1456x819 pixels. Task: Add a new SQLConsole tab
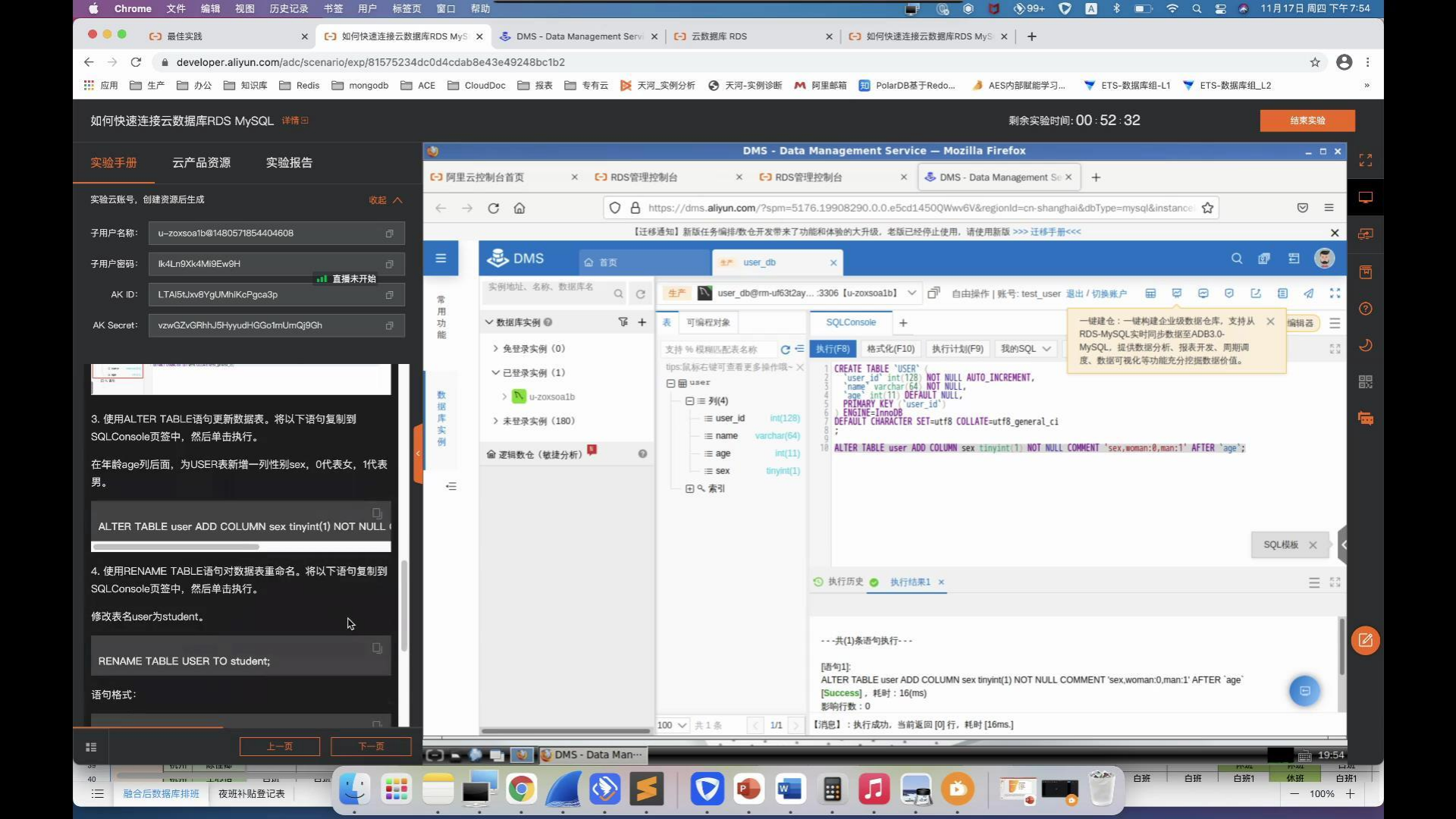(x=903, y=323)
